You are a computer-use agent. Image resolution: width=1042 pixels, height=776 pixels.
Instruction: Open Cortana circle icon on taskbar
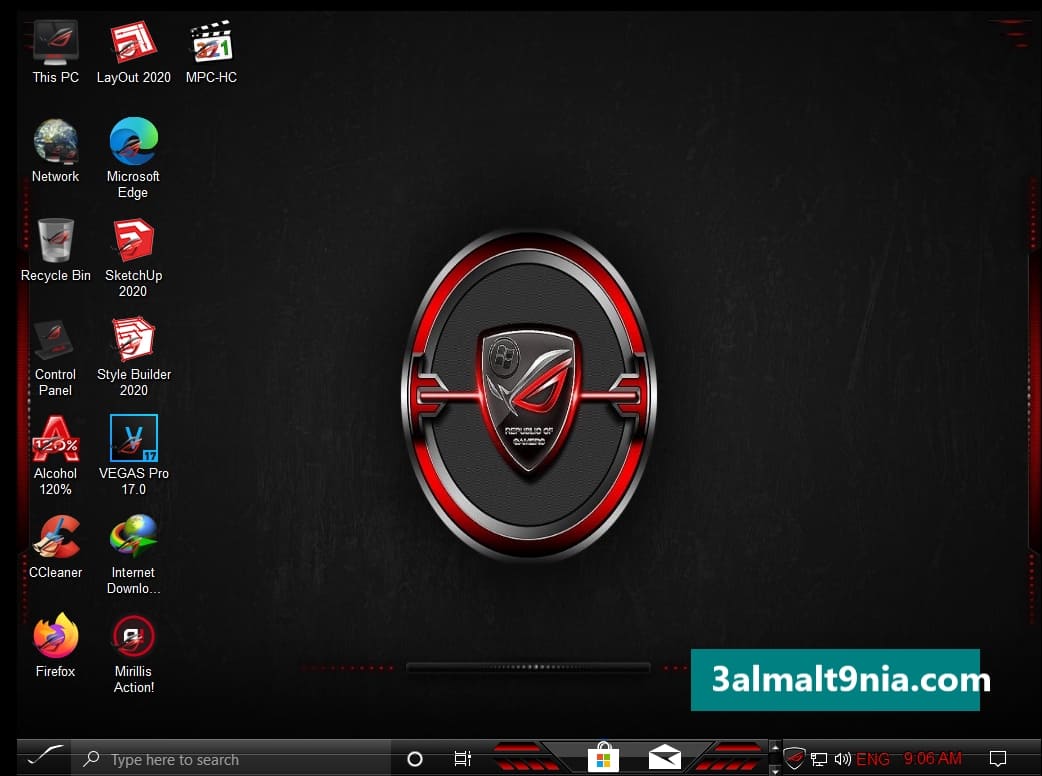coord(415,759)
